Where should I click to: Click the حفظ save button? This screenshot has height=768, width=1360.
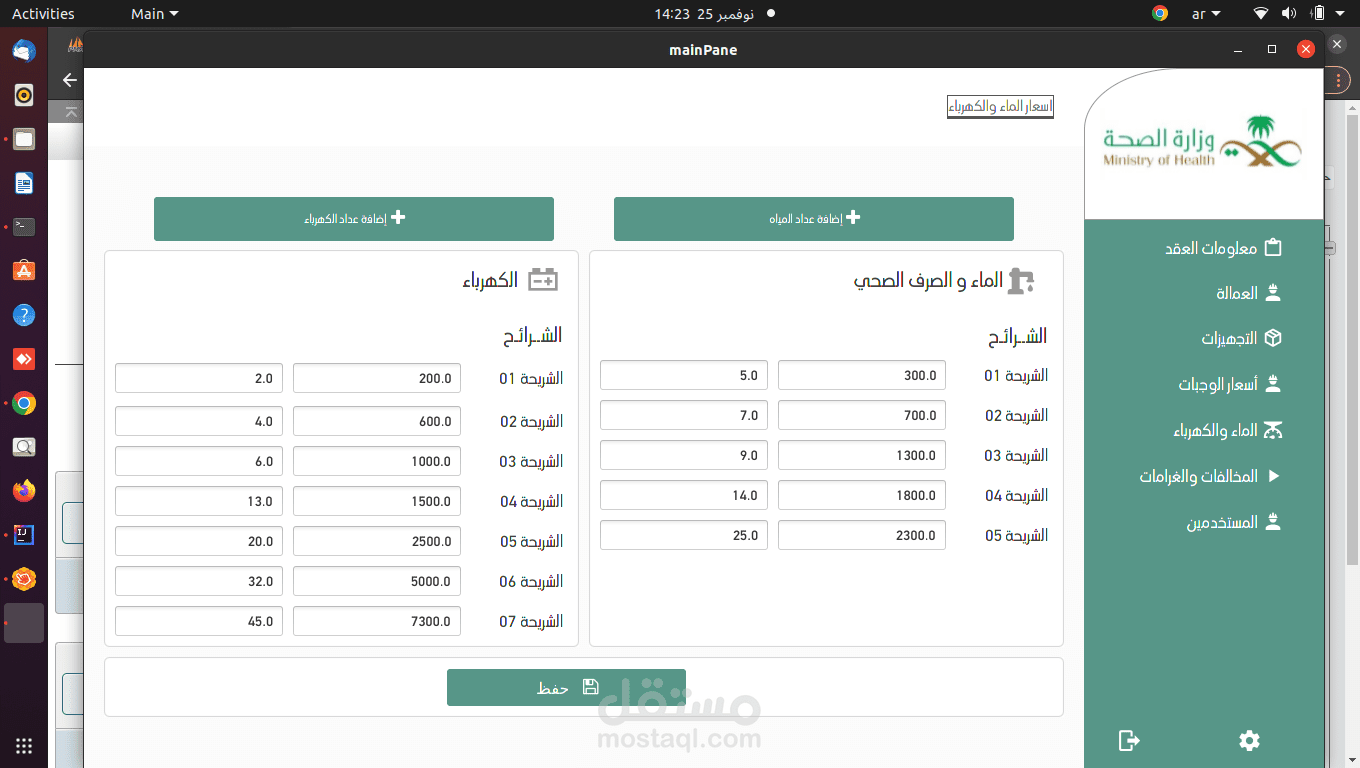click(566, 688)
